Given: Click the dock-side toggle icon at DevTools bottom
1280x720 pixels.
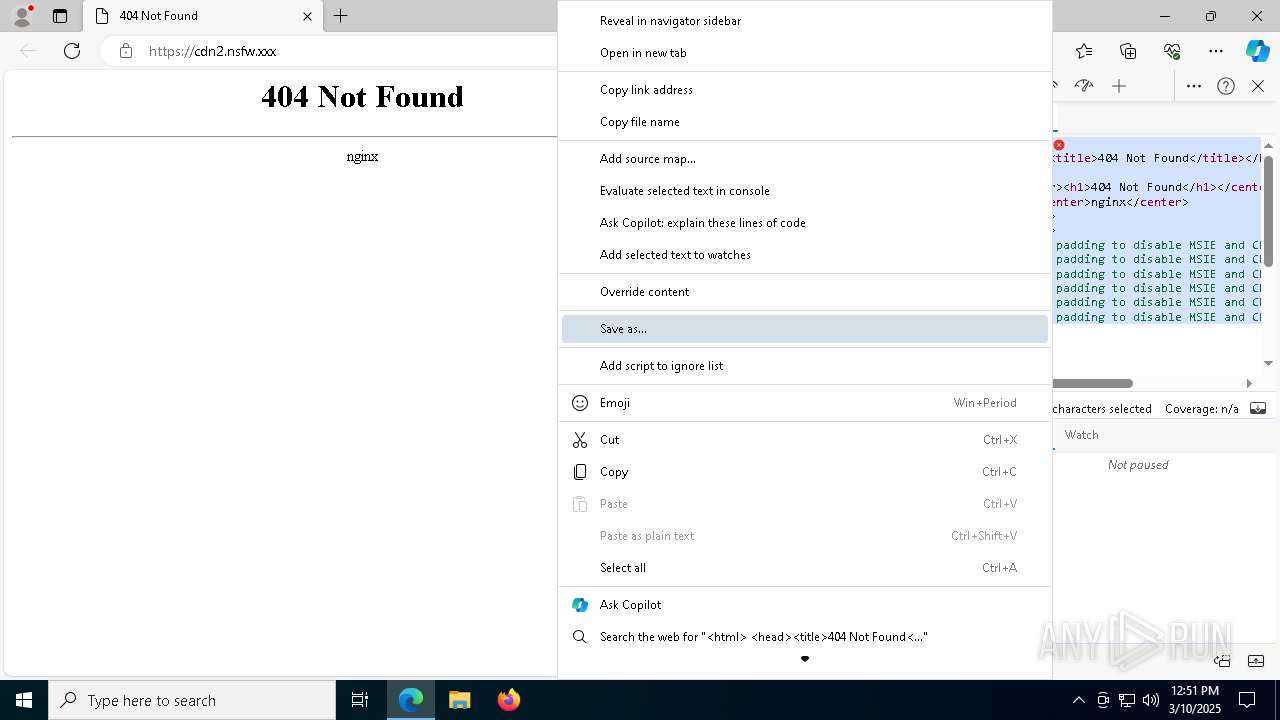Looking at the screenshot, I should point(1222,661).
